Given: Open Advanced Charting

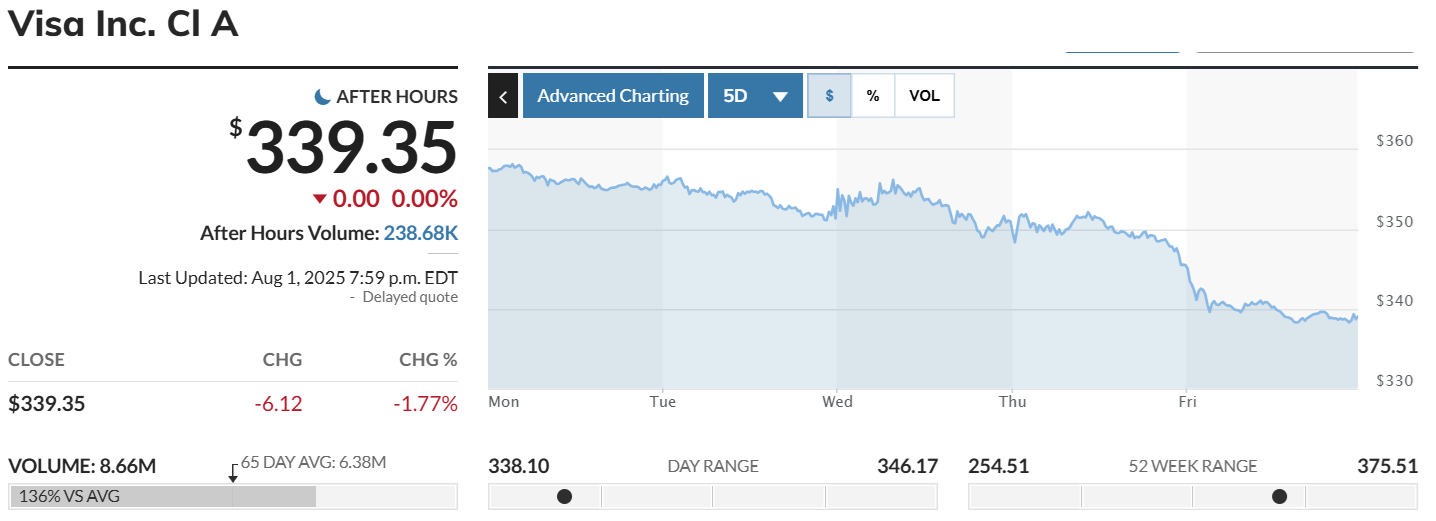Looking at the screenshot, I should tap(613, 96).
